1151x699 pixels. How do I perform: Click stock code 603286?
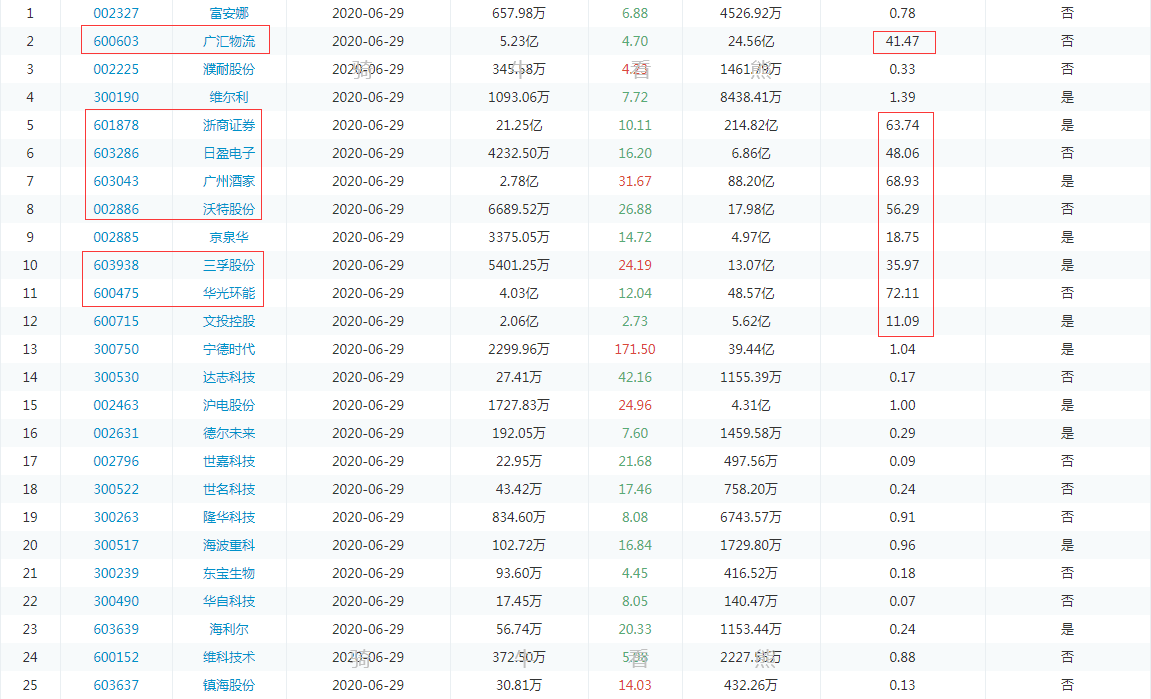[116, 153]
